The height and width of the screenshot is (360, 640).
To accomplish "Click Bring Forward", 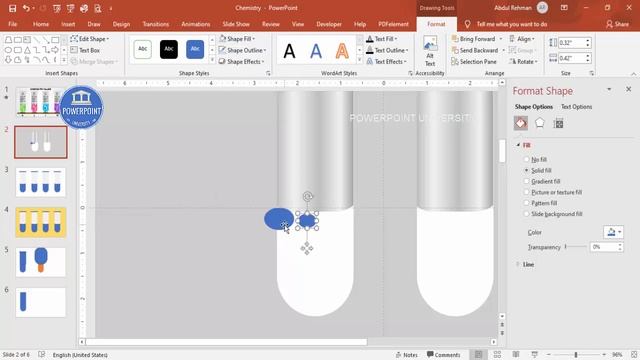I will (474, 39).
